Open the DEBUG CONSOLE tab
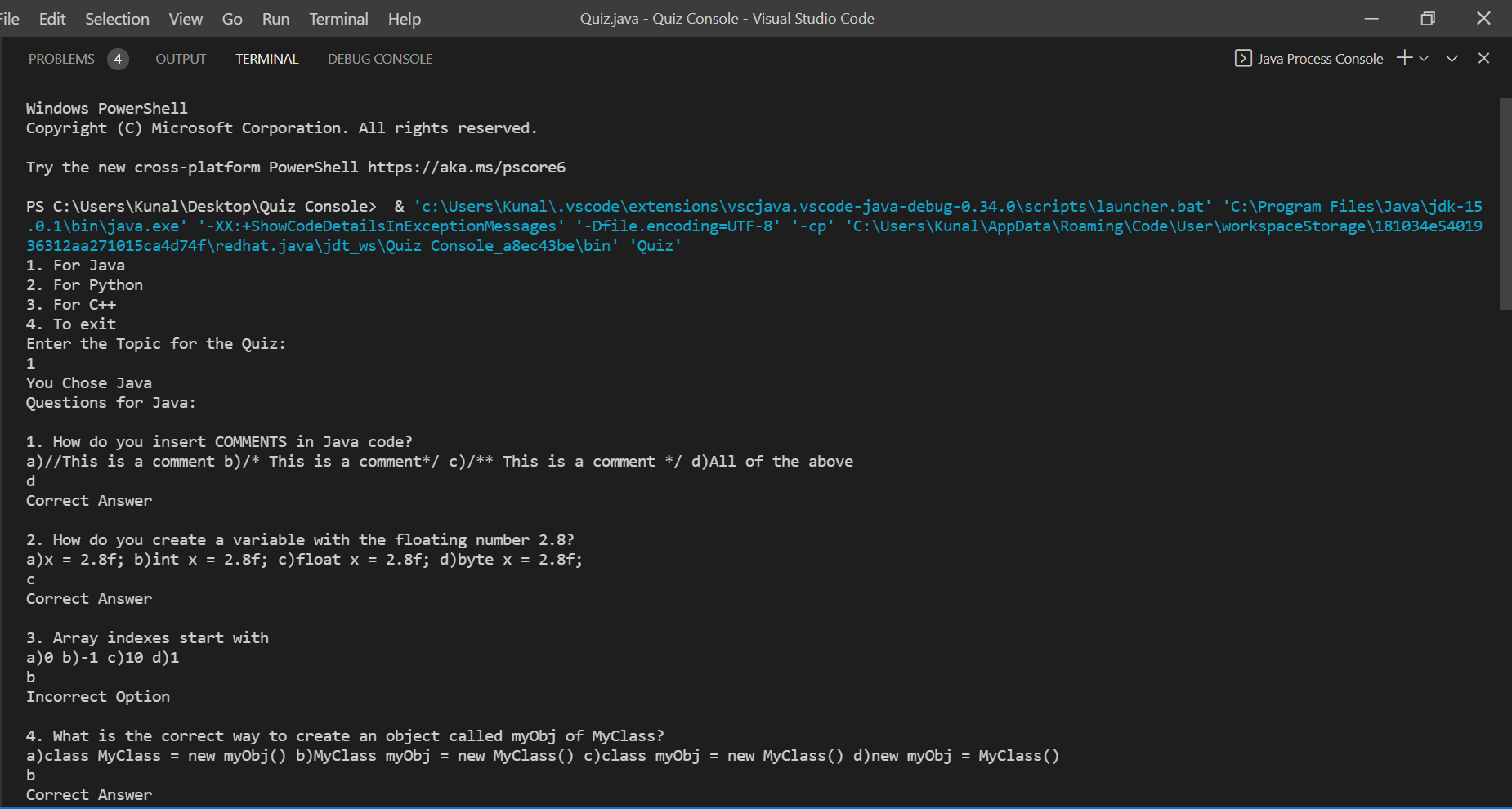 coord(379,58)
